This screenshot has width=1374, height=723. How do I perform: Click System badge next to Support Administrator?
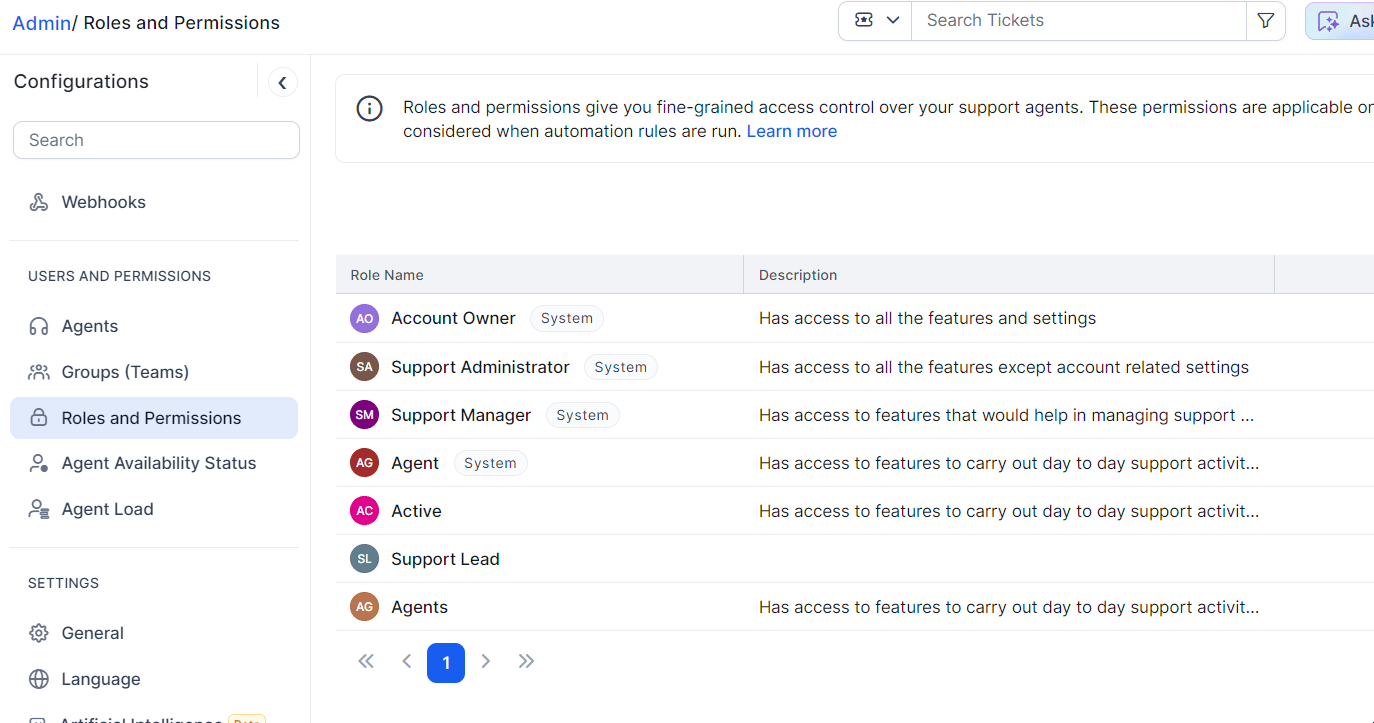coord(621,367)
